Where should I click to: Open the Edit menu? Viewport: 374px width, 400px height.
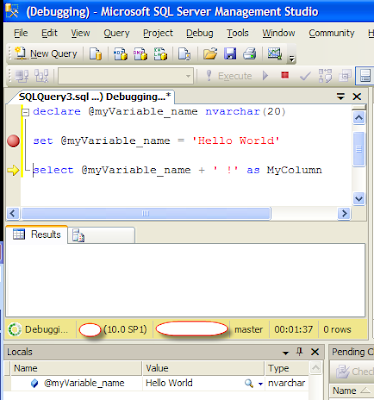[49, 33]
